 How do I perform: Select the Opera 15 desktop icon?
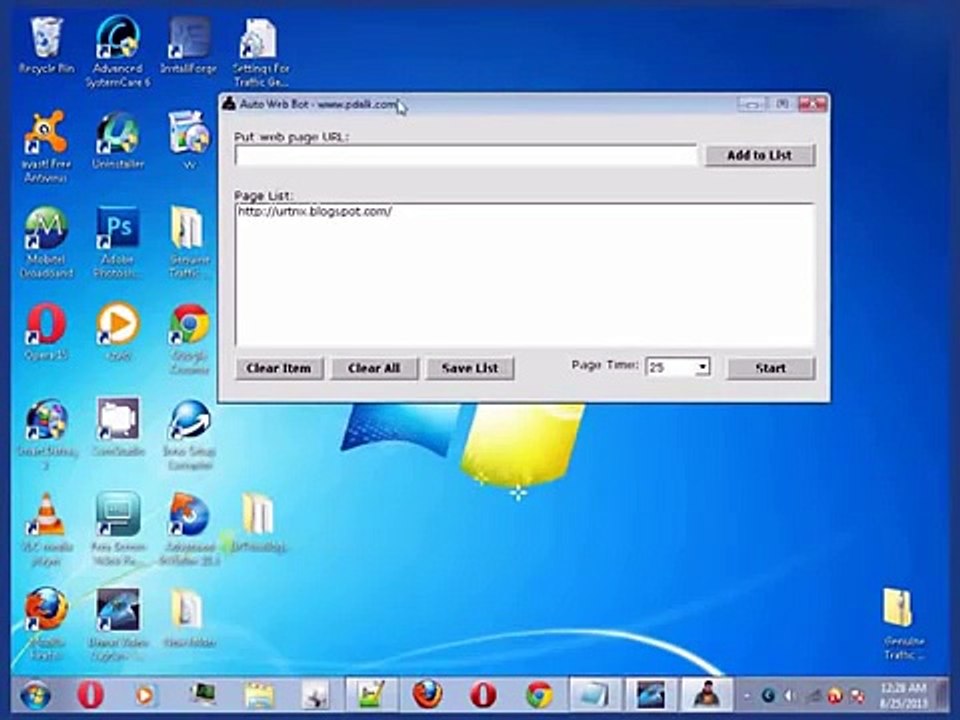[x=46, y=331]
